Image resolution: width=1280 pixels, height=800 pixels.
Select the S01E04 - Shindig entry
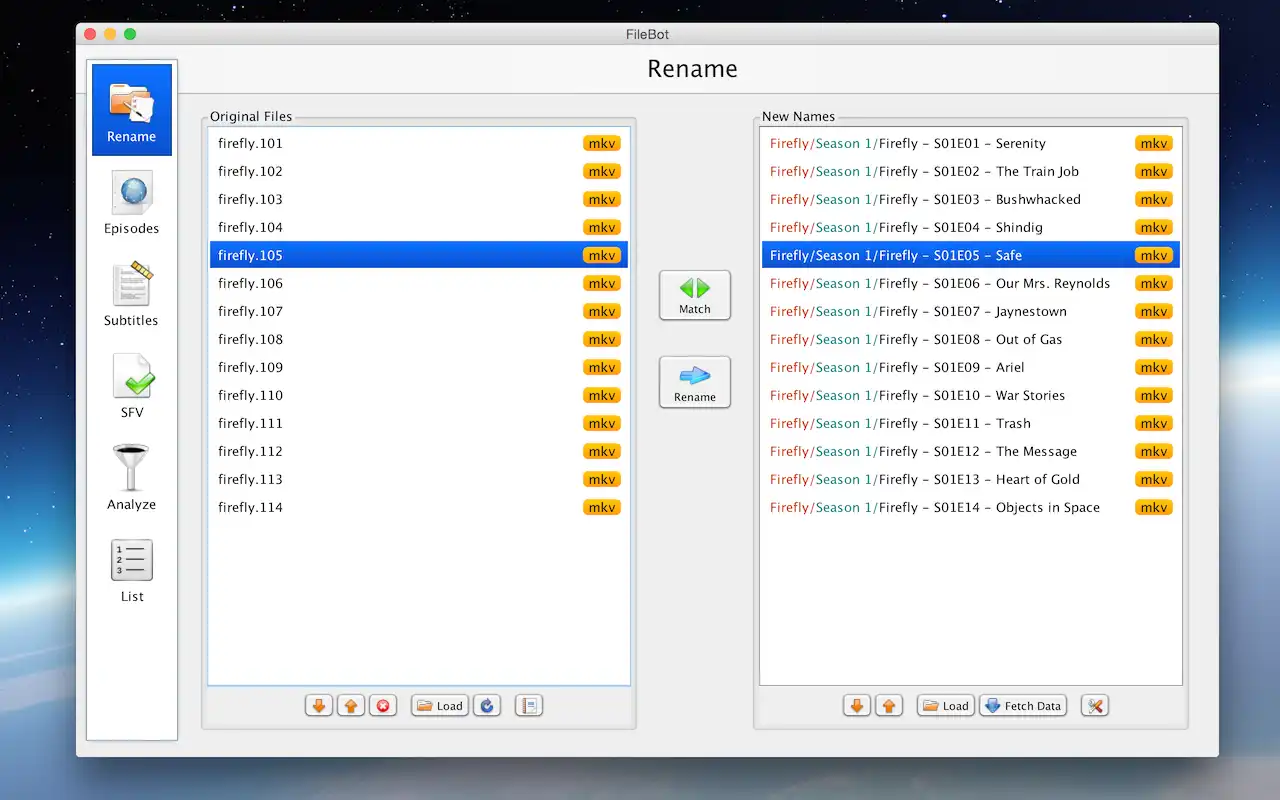tap(971, 227)
